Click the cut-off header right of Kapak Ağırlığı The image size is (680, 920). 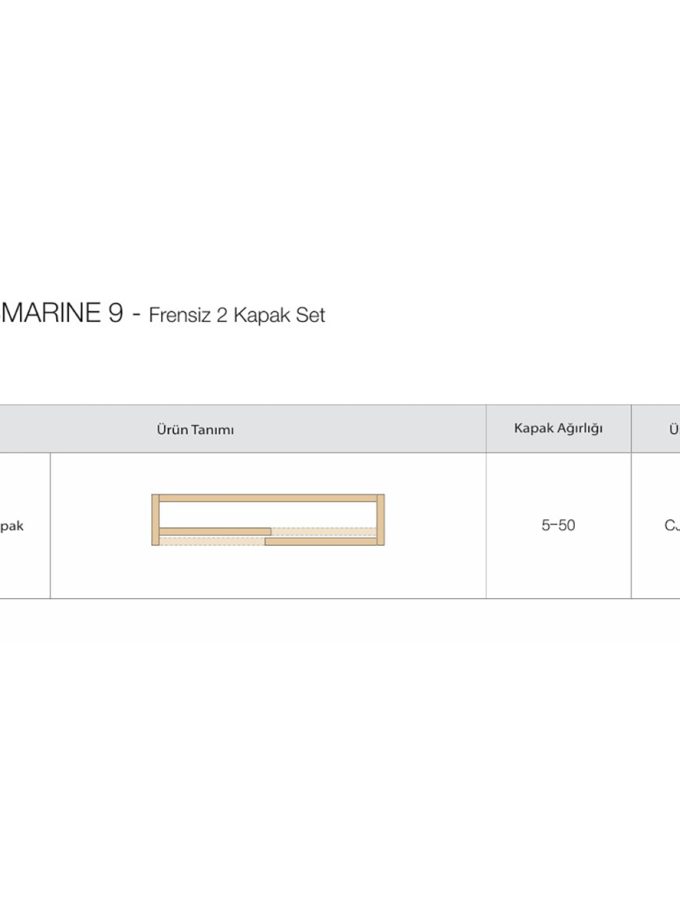pos(672,429)
